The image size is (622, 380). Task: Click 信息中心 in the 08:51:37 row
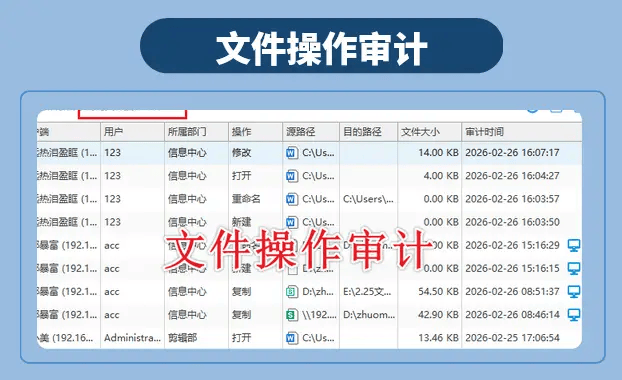pyautogui.click(x=187, y=292)
